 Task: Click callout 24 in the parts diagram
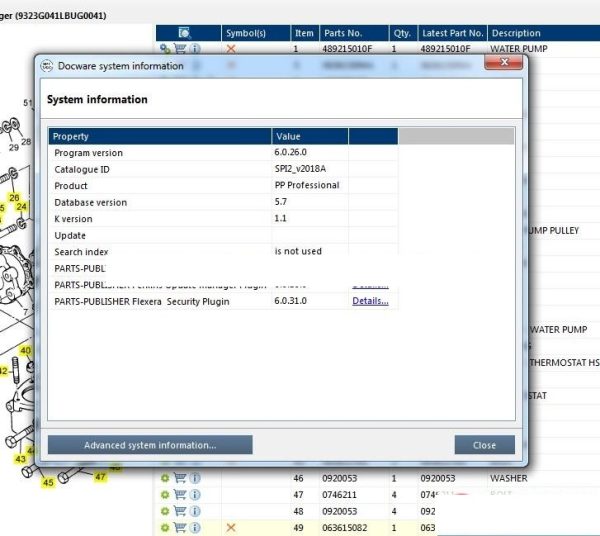pos(21,207)
